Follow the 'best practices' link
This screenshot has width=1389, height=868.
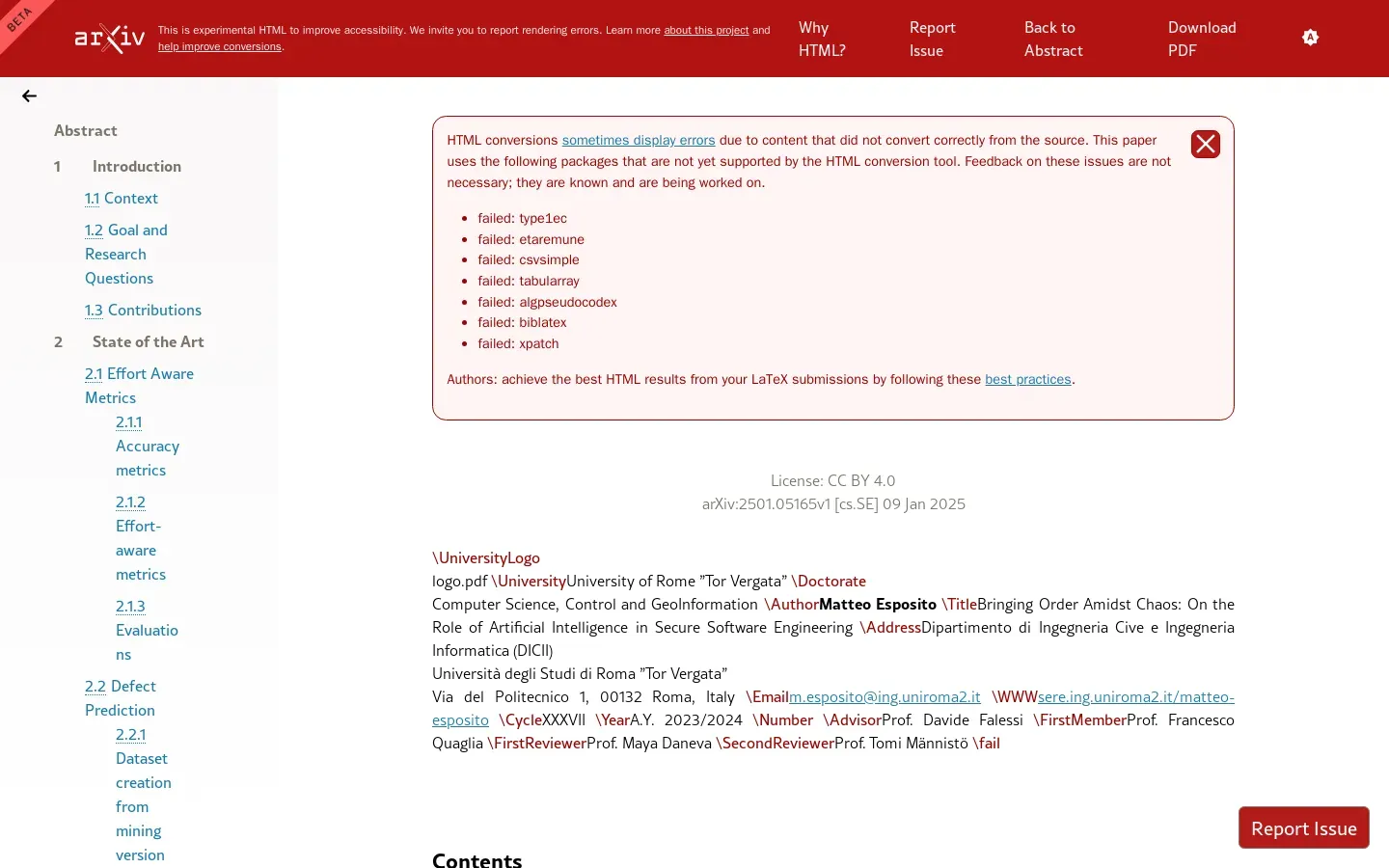(x=1027, y=379)
